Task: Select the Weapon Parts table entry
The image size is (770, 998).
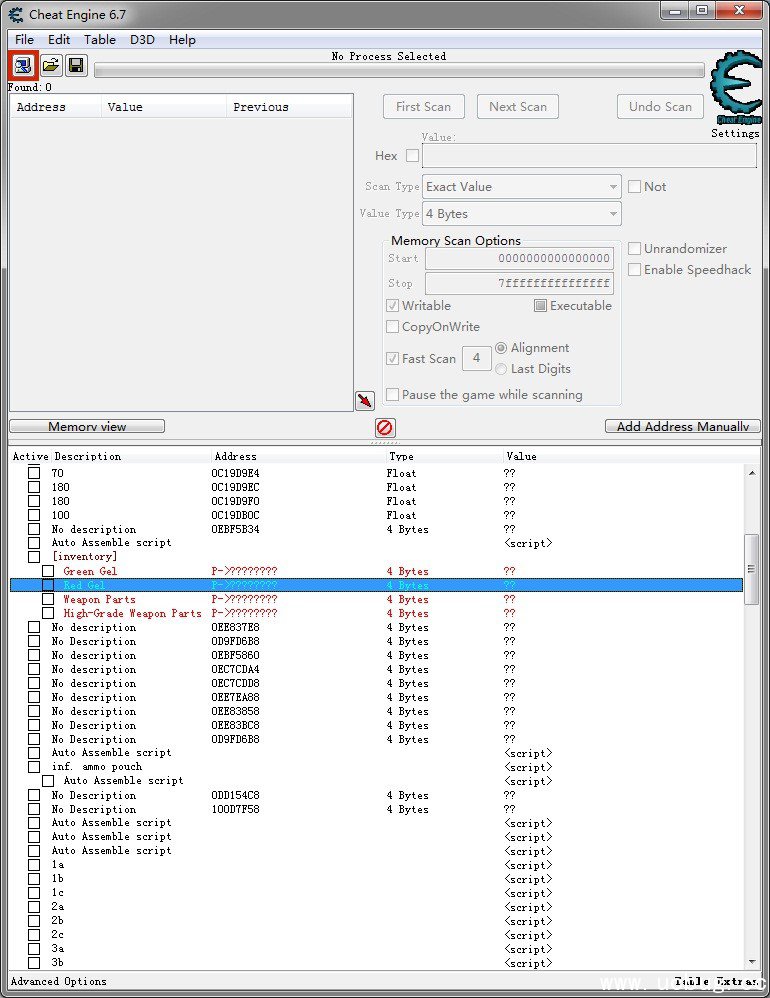Action: (99, 600)
